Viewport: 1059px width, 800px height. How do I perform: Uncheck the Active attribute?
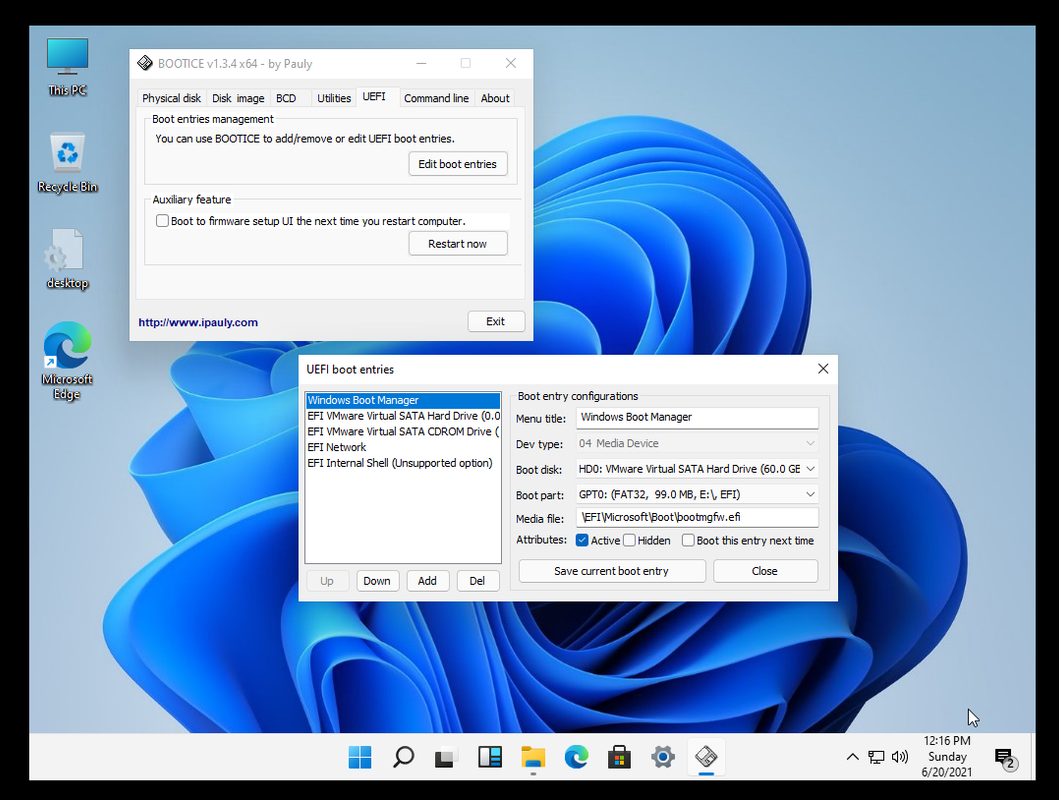582,540
